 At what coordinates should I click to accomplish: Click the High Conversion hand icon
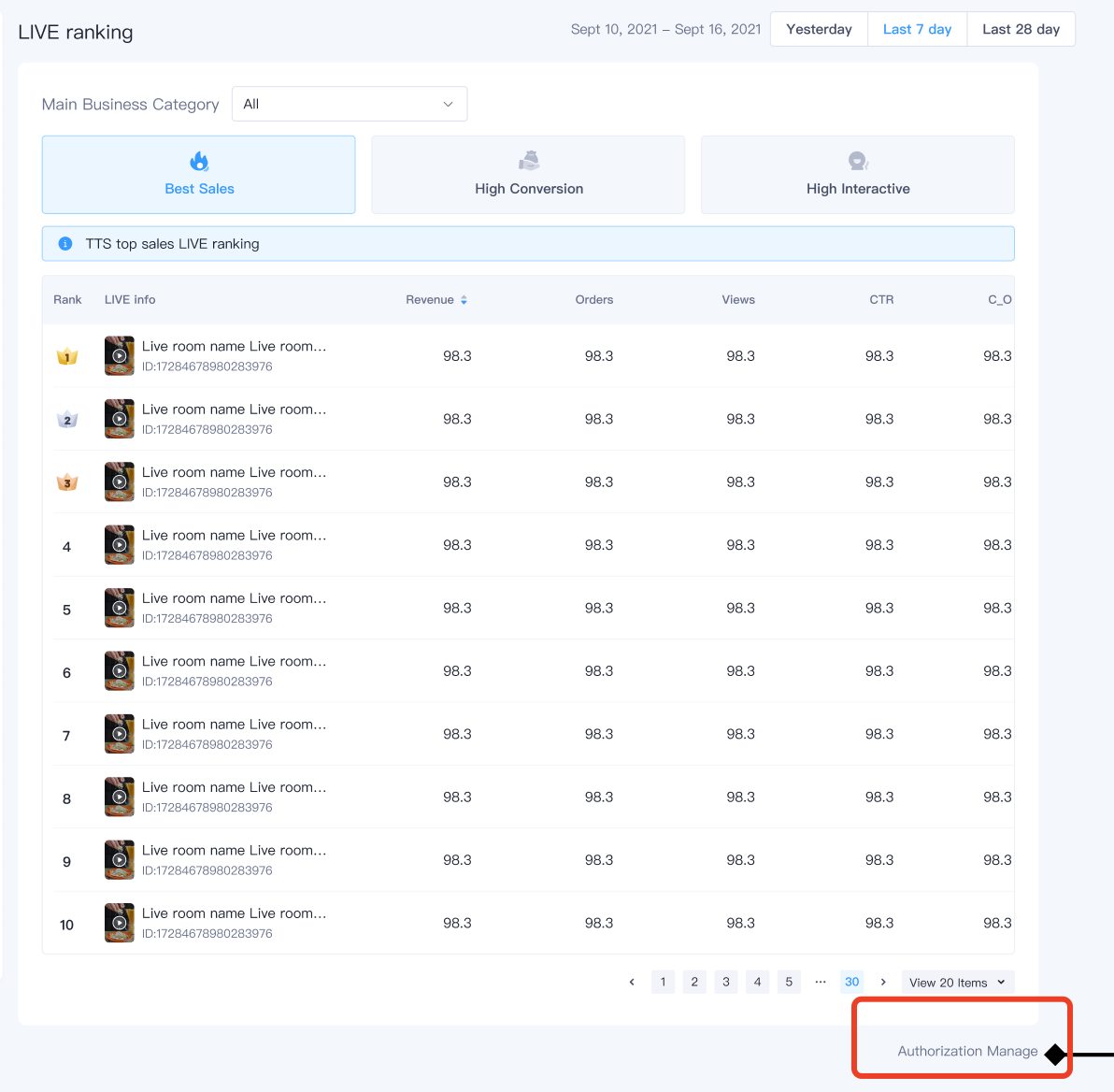tap(529, 161)
